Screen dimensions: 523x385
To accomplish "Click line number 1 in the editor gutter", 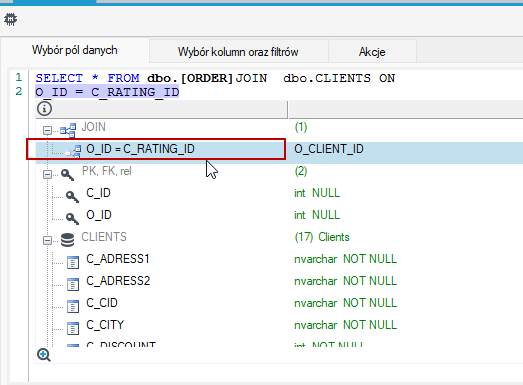I will pos(19,77).
